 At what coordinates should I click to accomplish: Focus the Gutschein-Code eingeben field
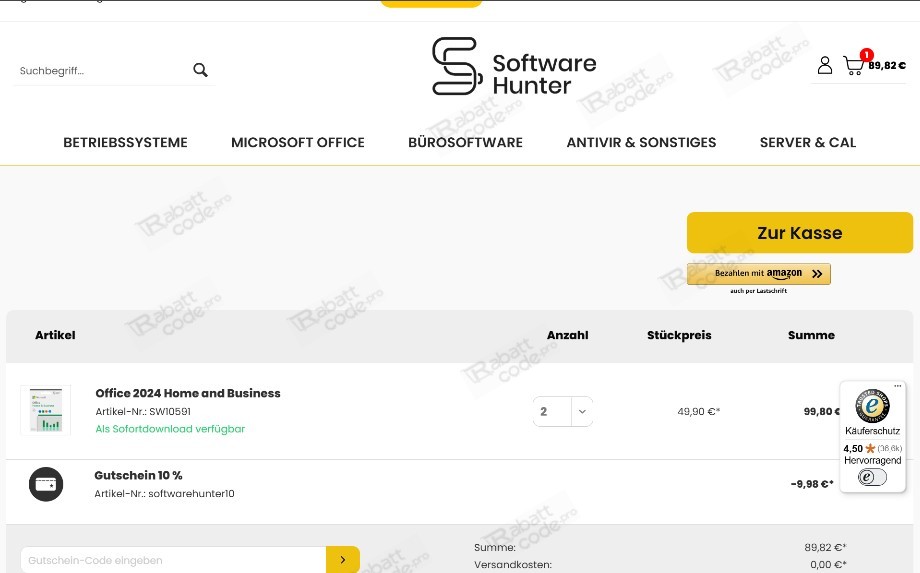pos(173,560)
